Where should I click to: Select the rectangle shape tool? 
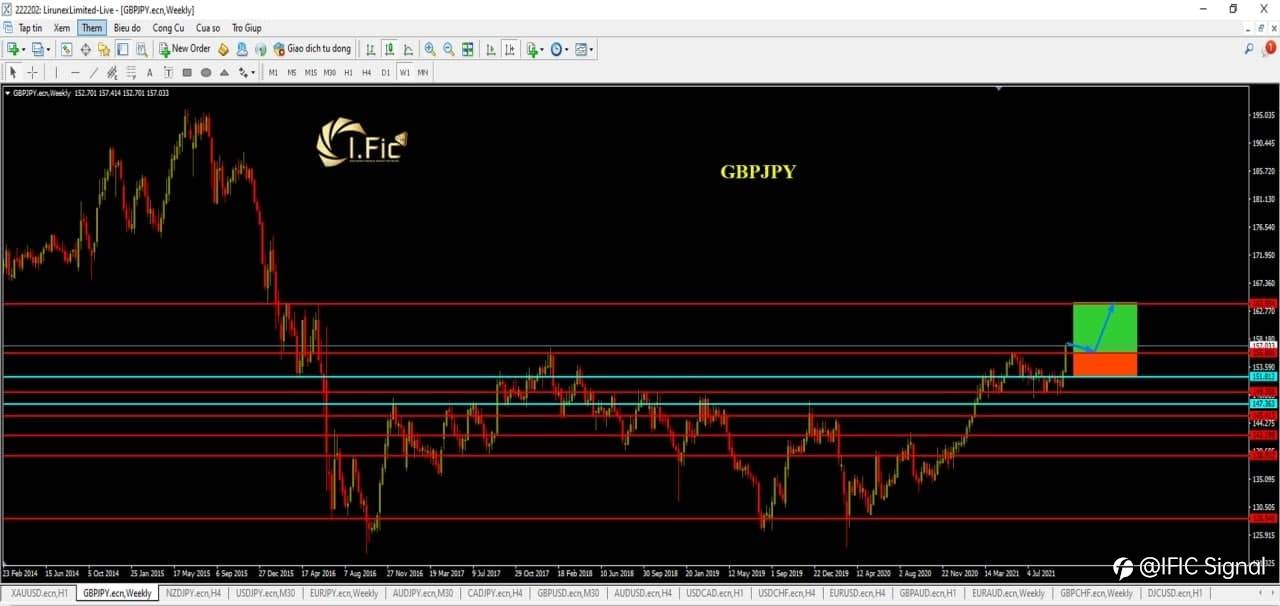click(x=187, y=72)
